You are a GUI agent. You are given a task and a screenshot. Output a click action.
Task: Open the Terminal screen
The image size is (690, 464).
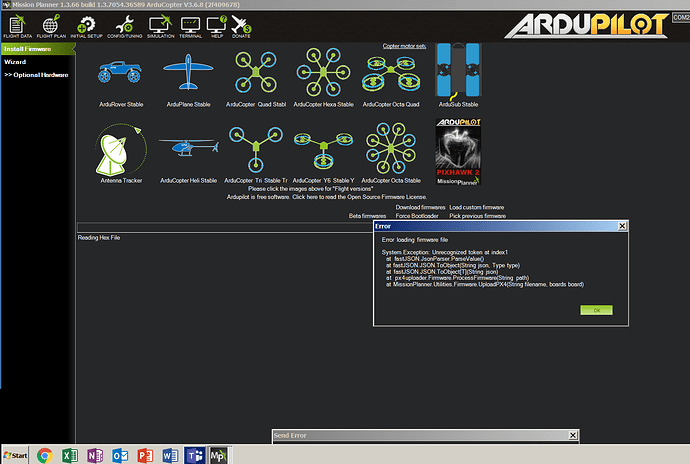(190, 26)
